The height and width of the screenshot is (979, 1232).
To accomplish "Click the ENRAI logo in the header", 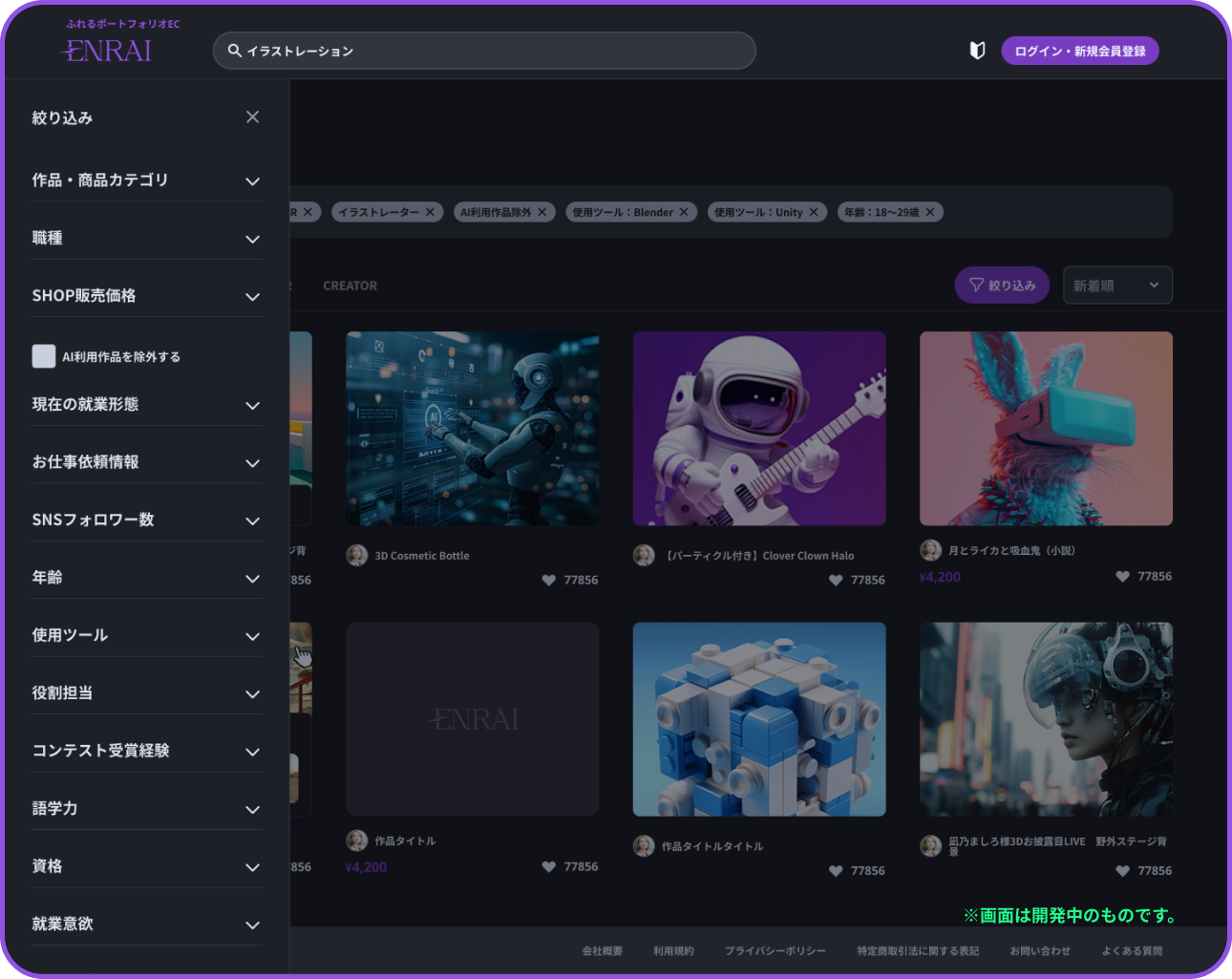I will coord(107,51).
